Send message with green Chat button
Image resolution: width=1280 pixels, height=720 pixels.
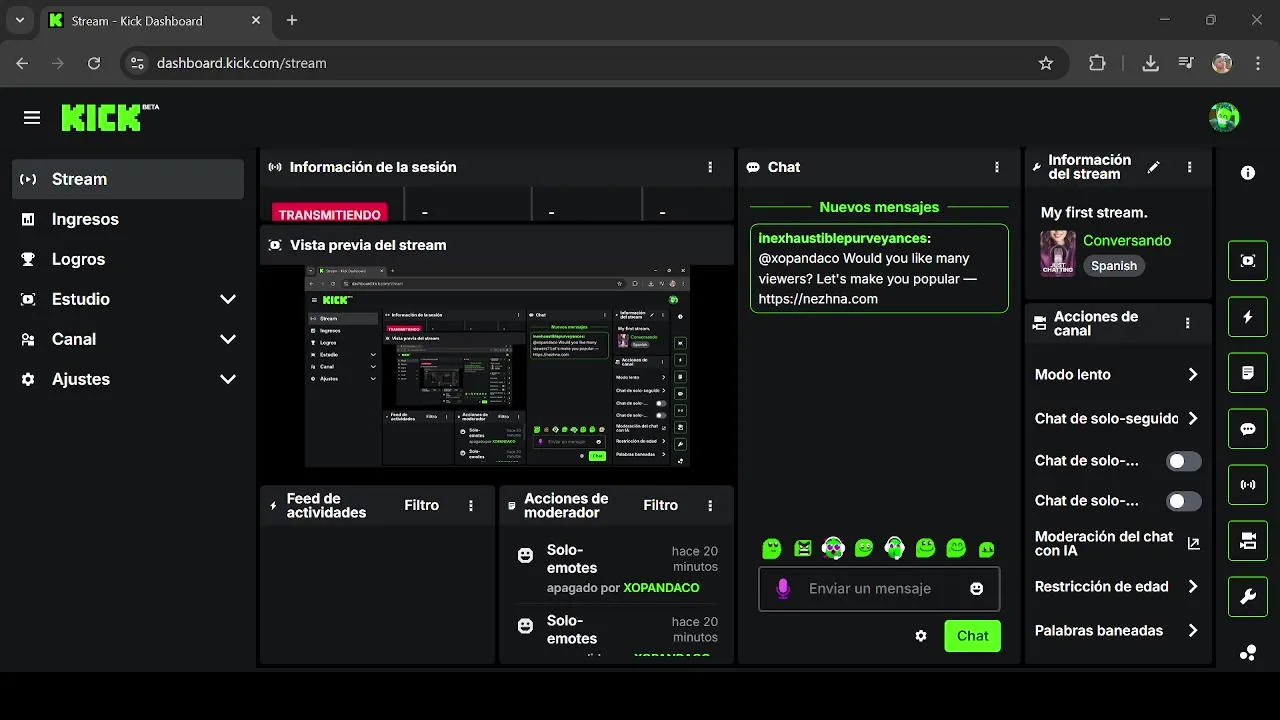972,636
